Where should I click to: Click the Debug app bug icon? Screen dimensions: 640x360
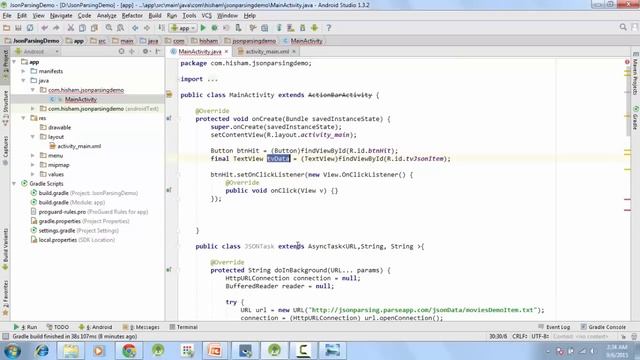(x=215, y=28)
